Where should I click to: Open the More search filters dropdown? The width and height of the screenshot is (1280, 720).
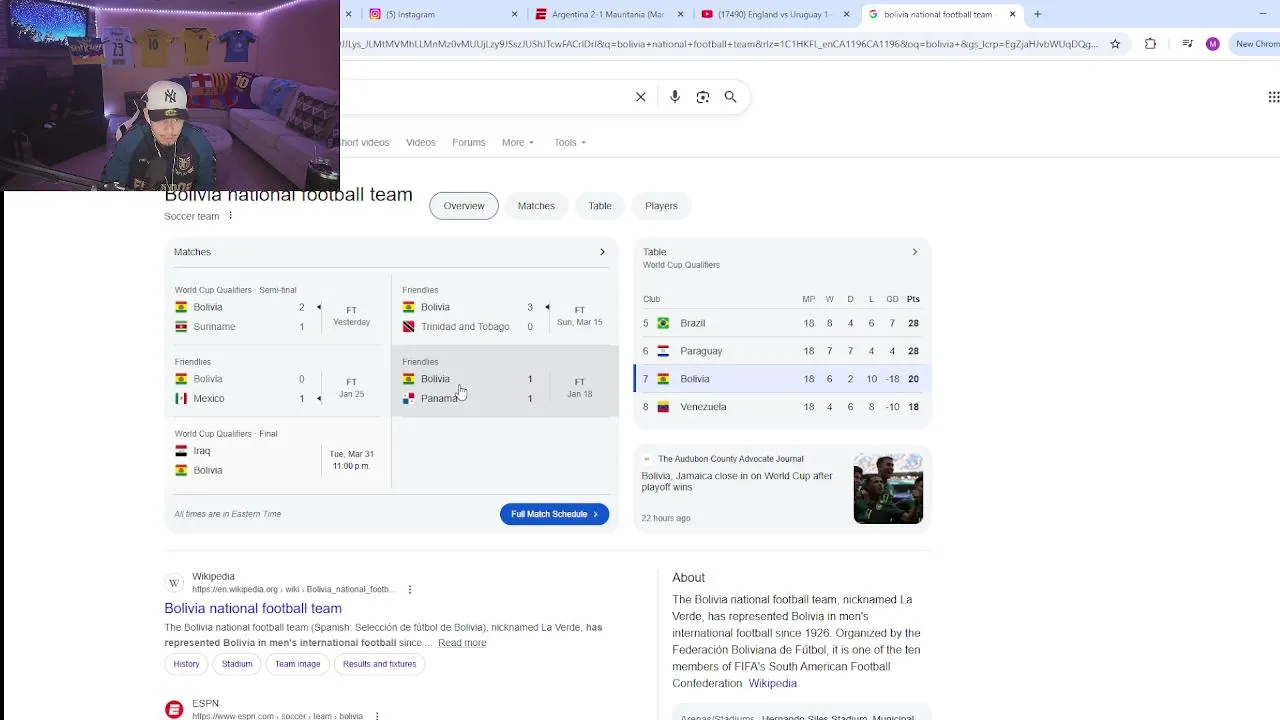[518, 142]
